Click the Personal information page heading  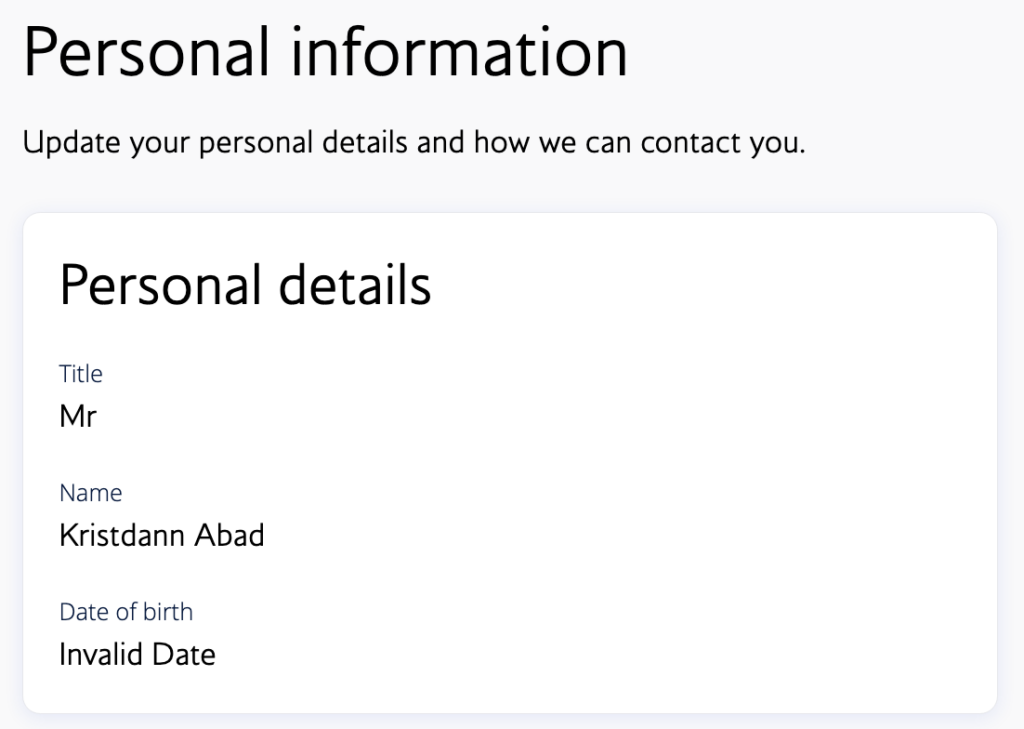tap(325, 52)
